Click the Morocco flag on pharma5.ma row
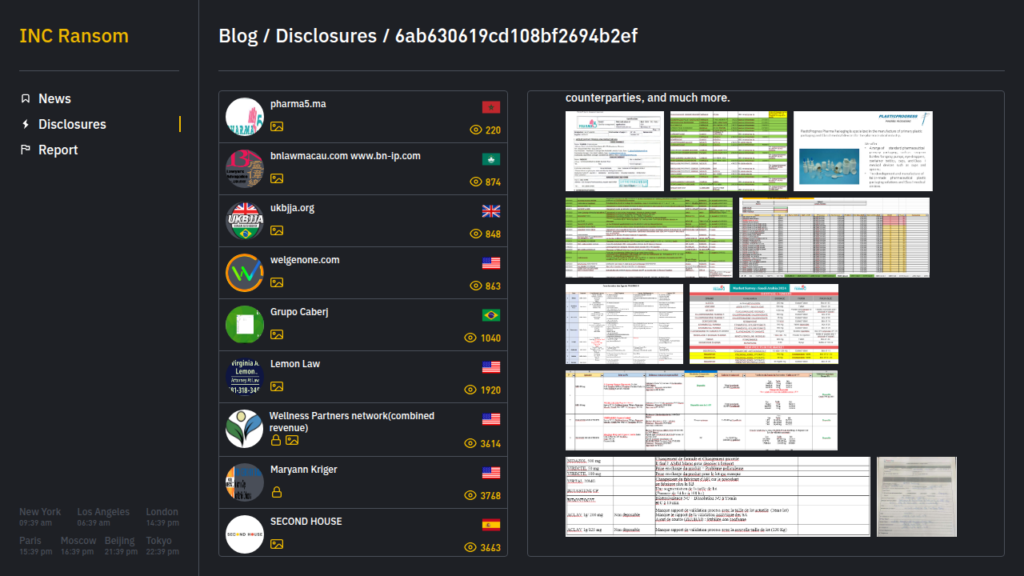 (x=491, y=107)
